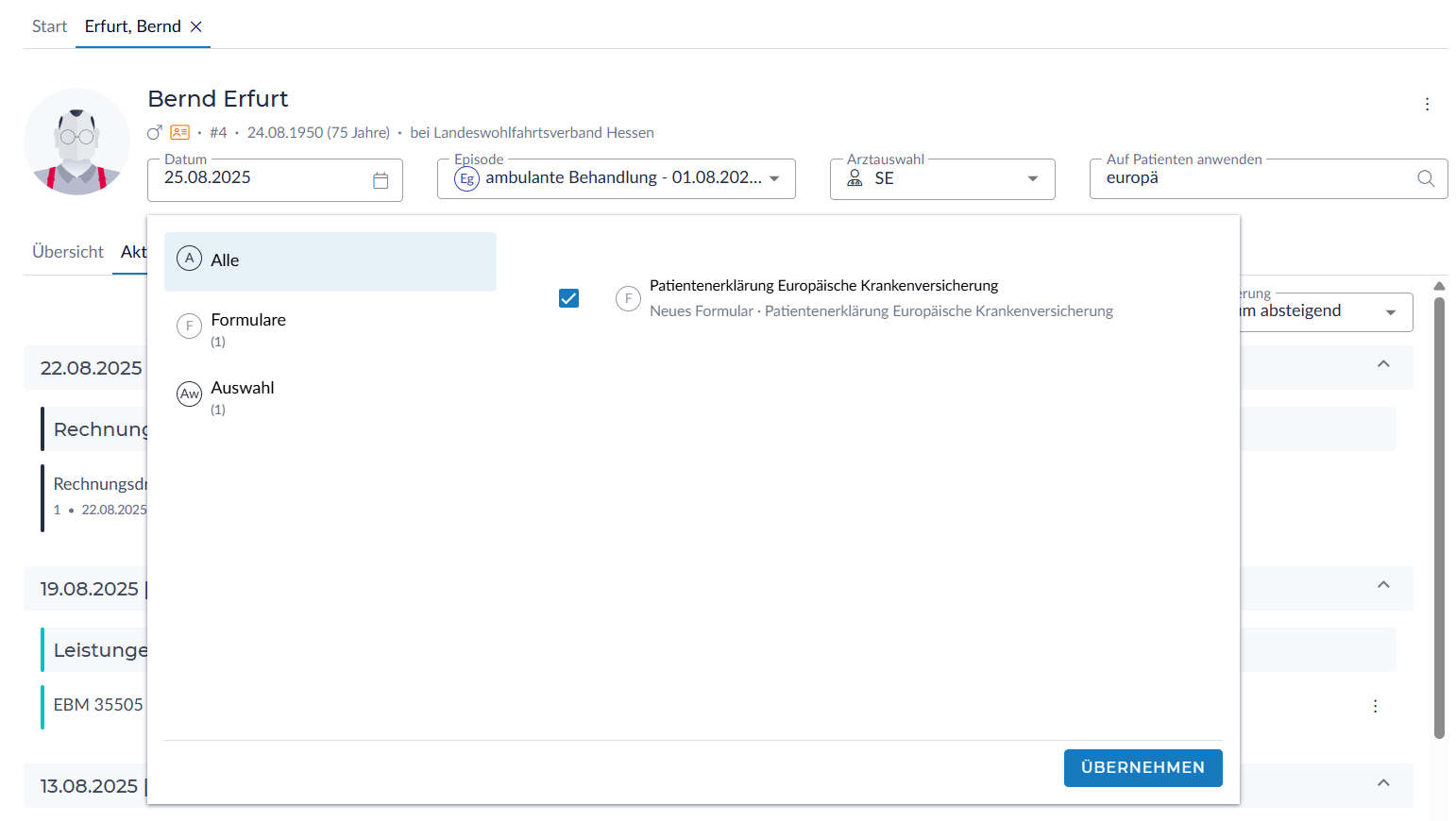Filter by Formulare category
This screenshot has width=1456, height=821.
[247, 321]
